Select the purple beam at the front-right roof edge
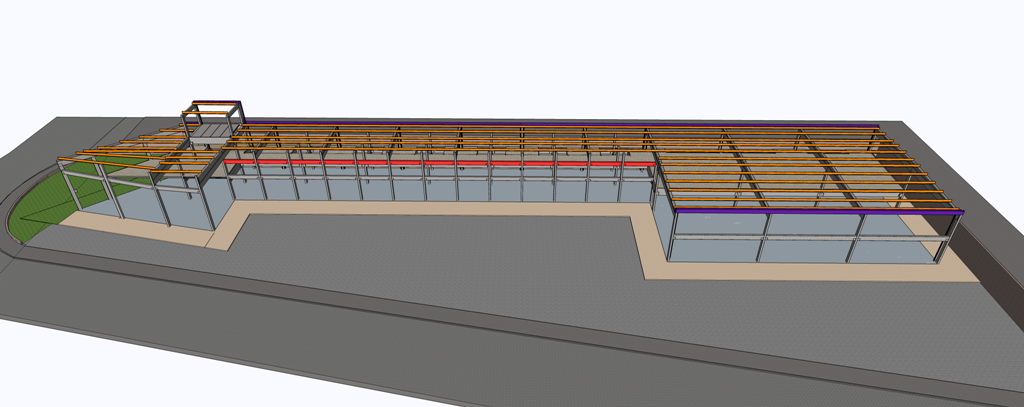This screenshot has height=407, width=1024. click(818, 211)
